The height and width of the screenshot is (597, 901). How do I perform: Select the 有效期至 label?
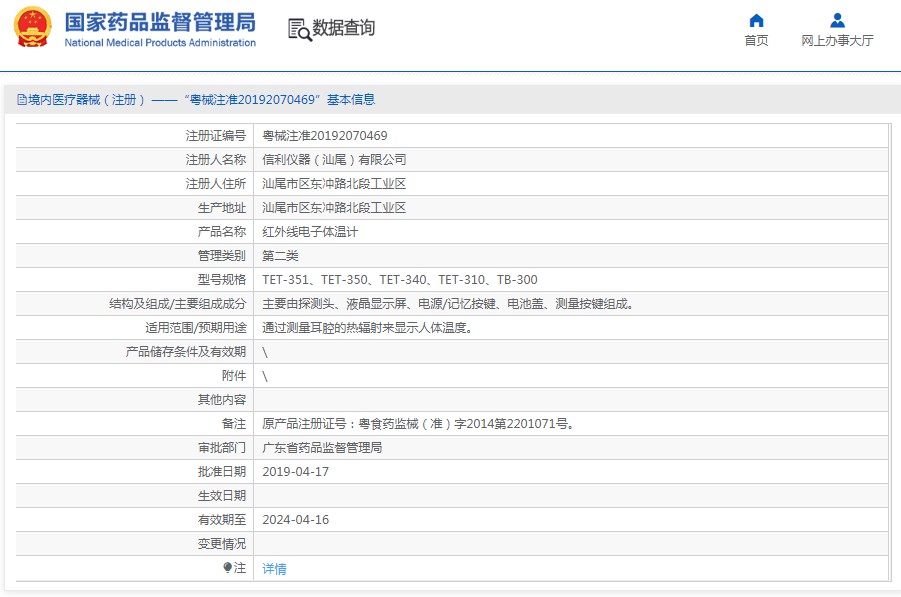pyautogui.click(x=222, y=520)
